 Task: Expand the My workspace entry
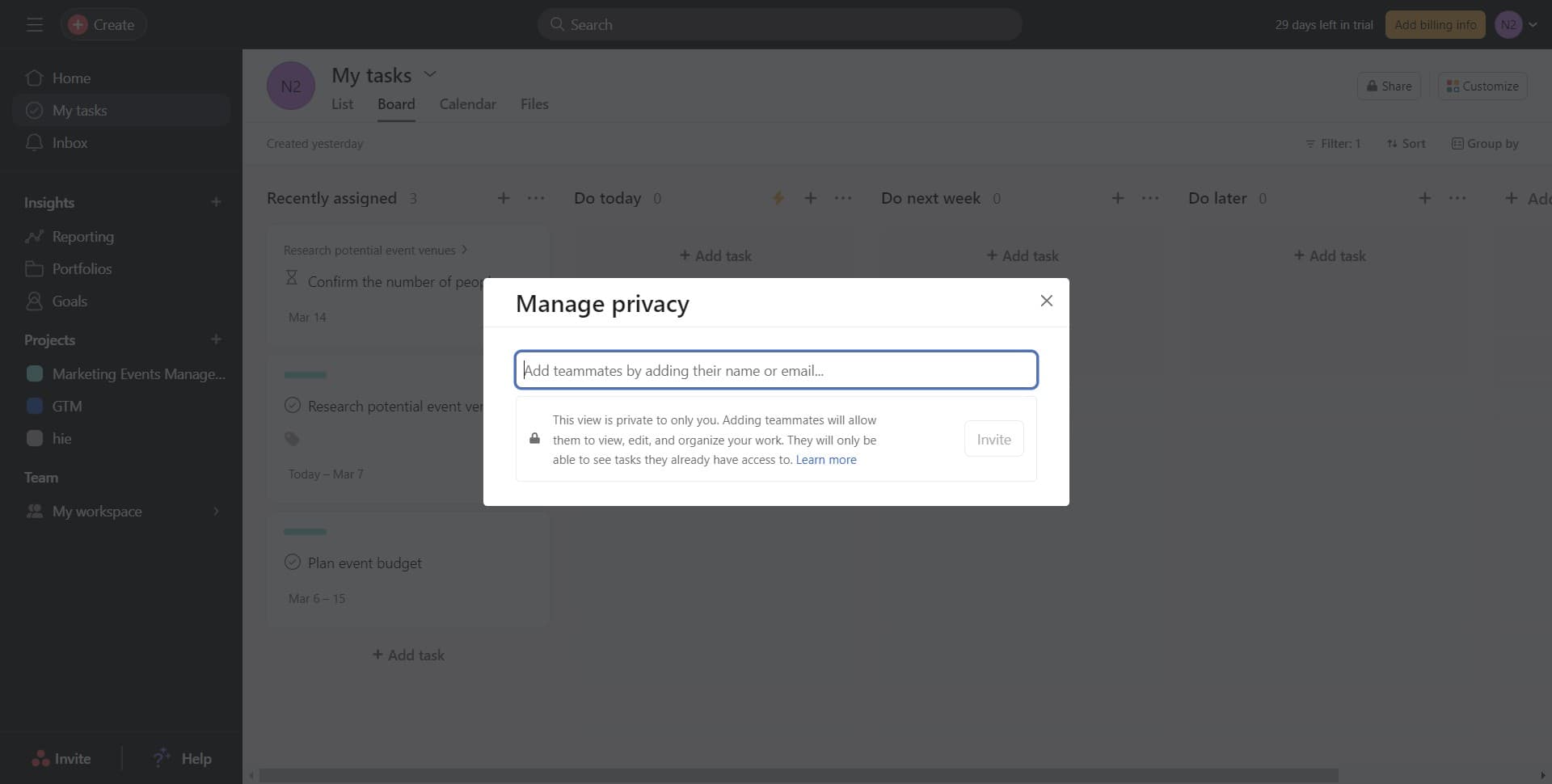[x=215, y=511]
